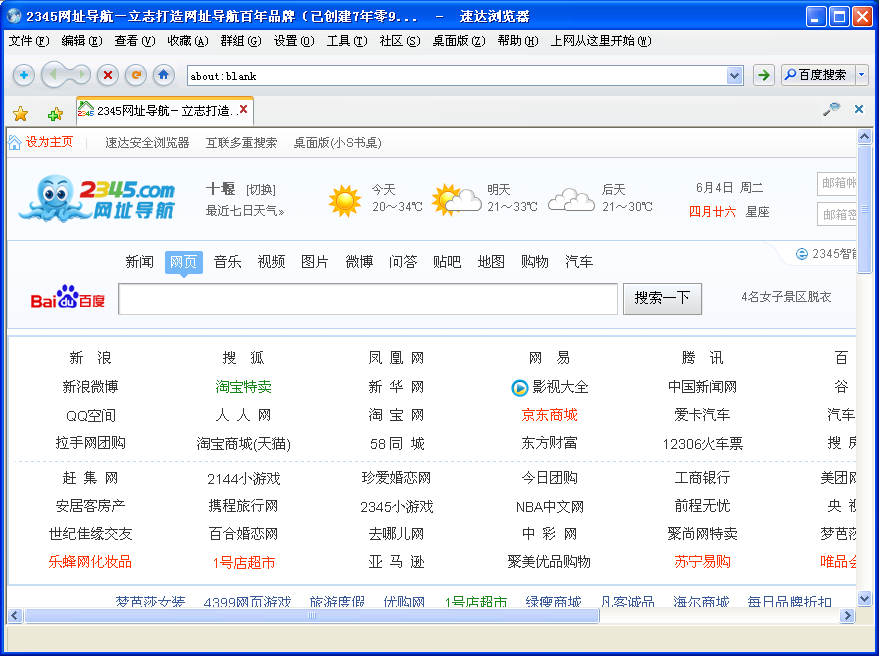Click the green Go arrow button
The width and height of the screenshot is (879, 656).
763,75
